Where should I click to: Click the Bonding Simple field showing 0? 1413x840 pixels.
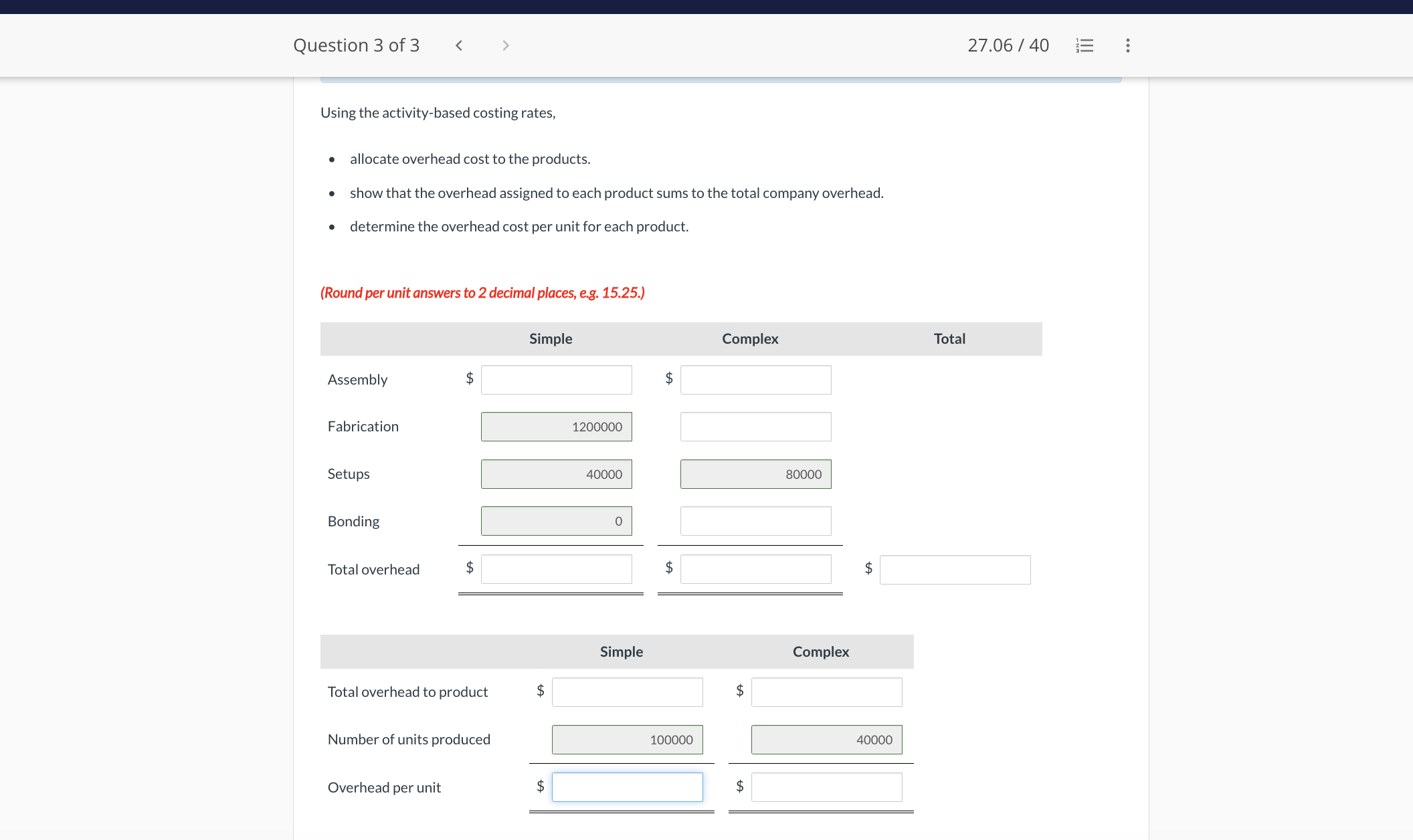coord(556,521)
